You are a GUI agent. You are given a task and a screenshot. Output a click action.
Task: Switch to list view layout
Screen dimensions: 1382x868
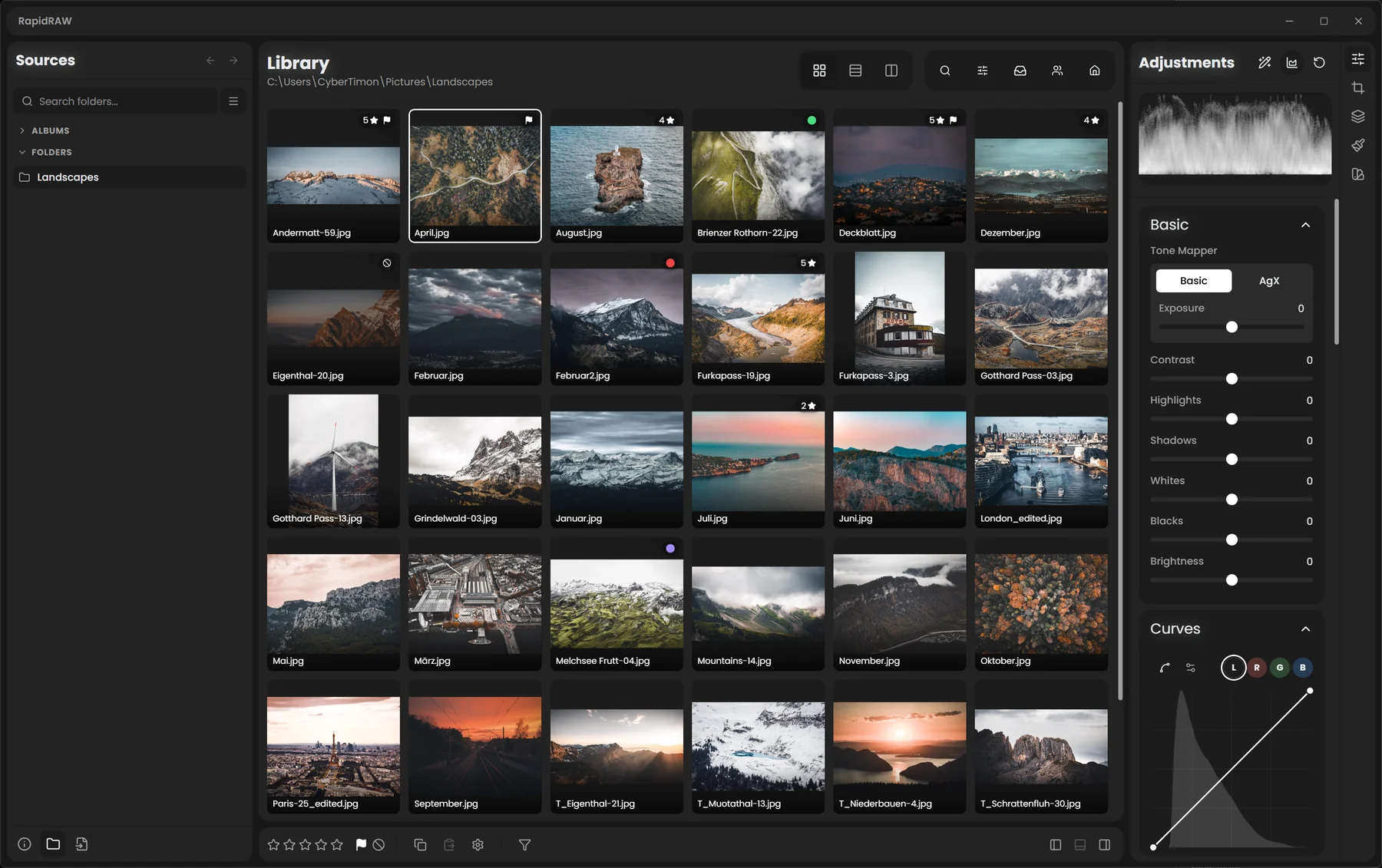coord(855,71)
